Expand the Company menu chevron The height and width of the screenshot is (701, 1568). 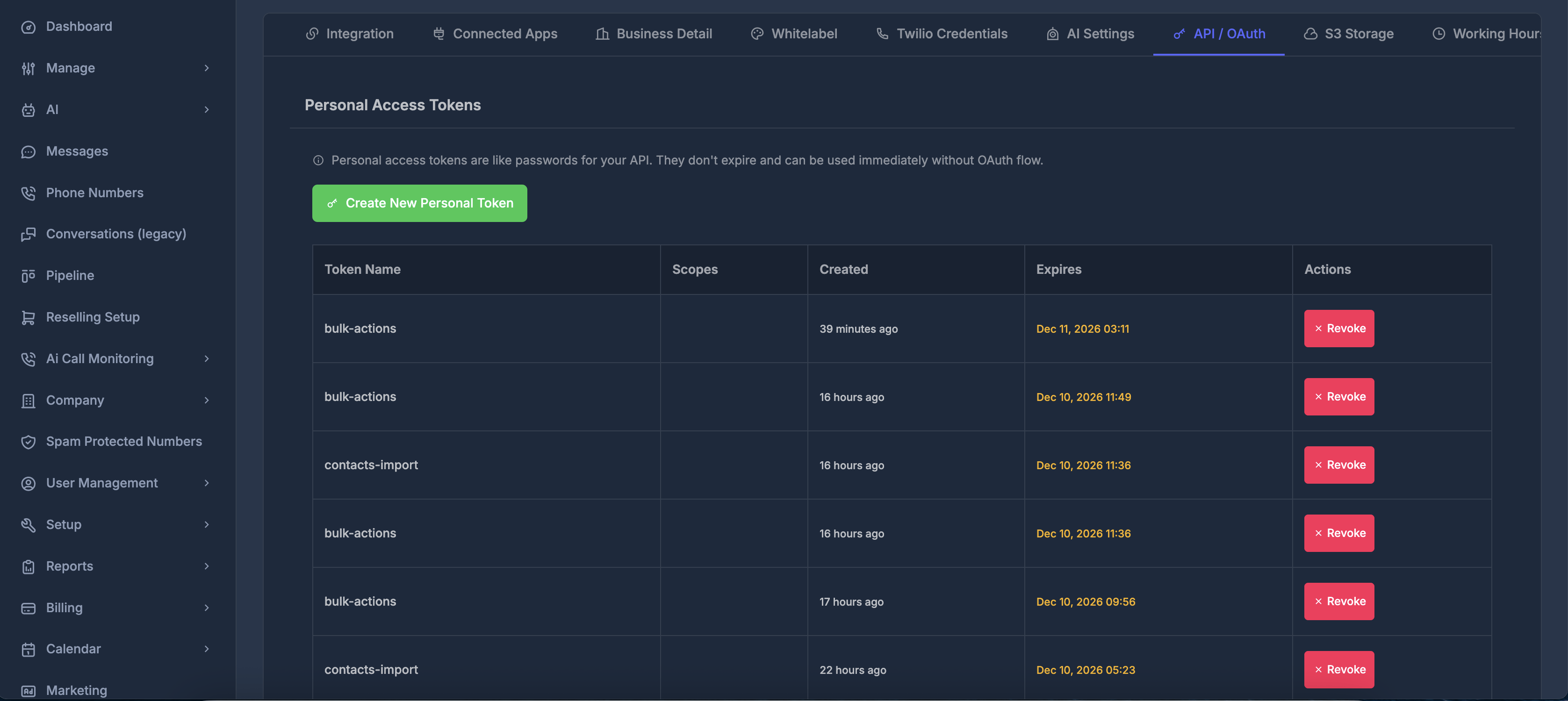(x=206, y=401)
